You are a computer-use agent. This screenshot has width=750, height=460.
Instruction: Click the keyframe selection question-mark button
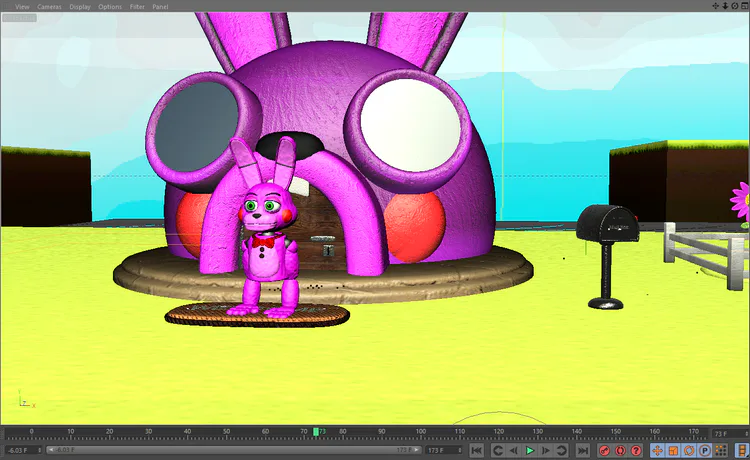636,450
